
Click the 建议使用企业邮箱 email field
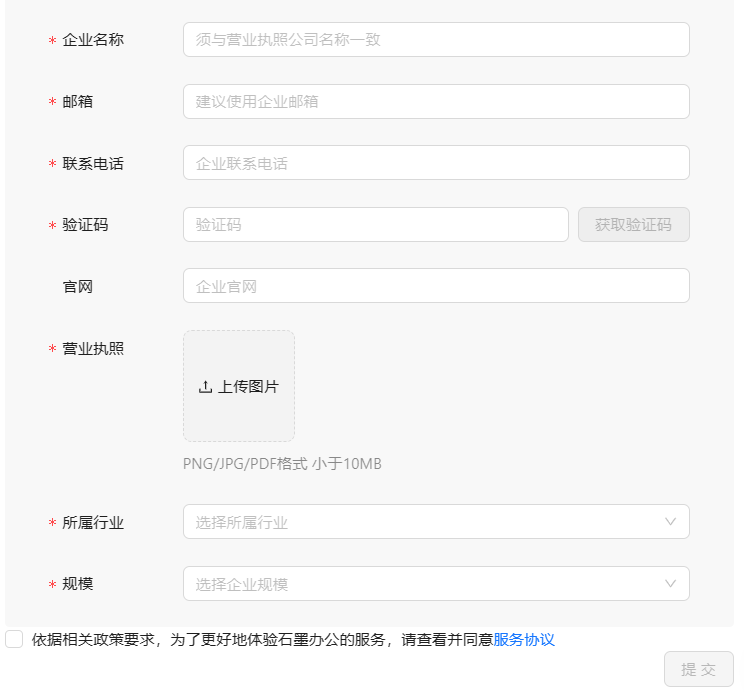coord(436,101)
